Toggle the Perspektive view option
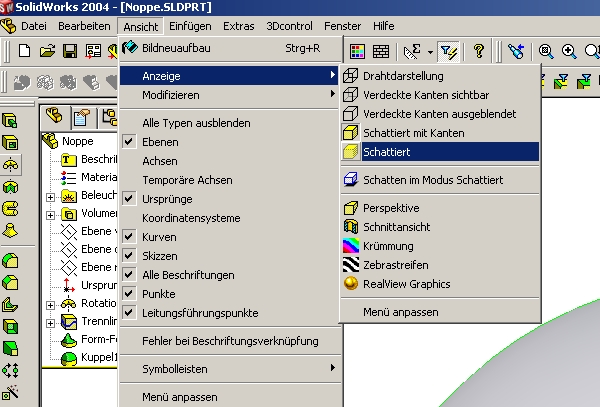The width and height of the screenshot is (600, 407). (440, 208)
